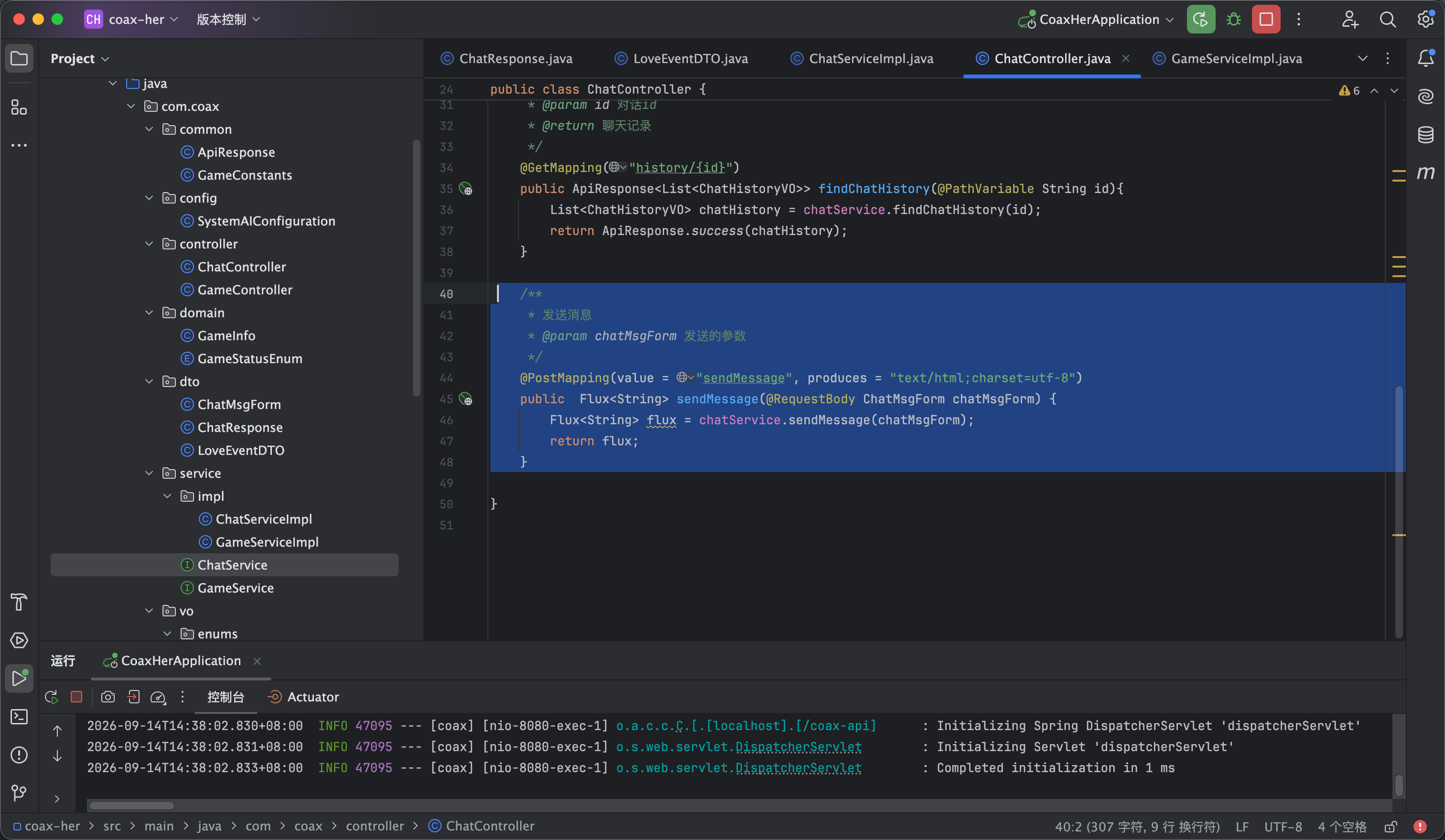Viewport: 1445px width, 840px height.
Task: Rerun from the Run panel toolbar
Action: click(x=52, y=697)
